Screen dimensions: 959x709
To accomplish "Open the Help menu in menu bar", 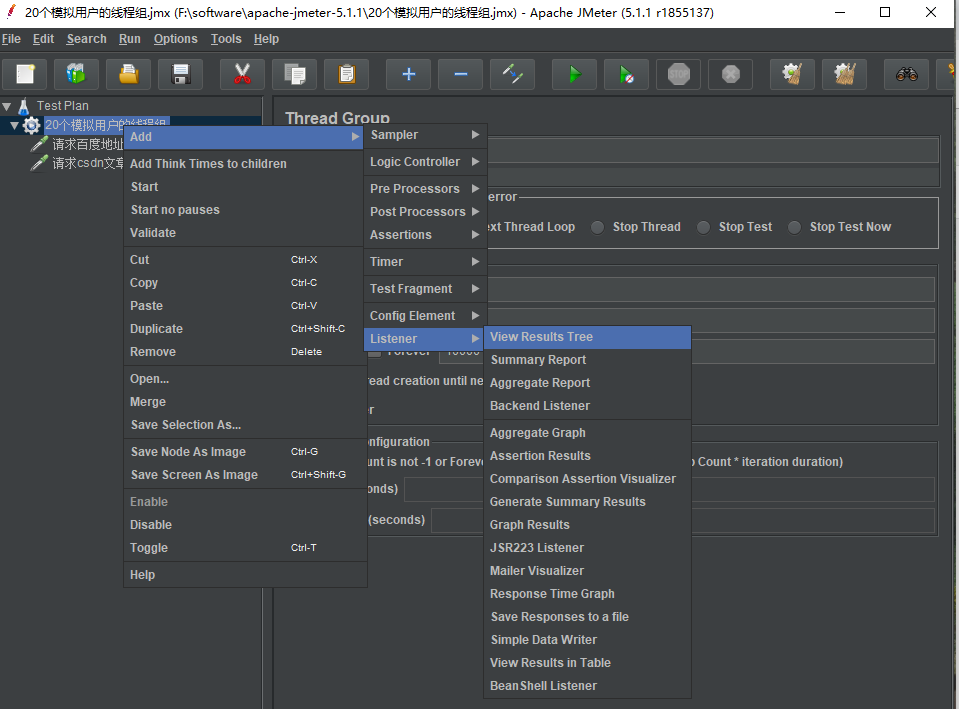I will pyautogui.click(x=266, y=39).
